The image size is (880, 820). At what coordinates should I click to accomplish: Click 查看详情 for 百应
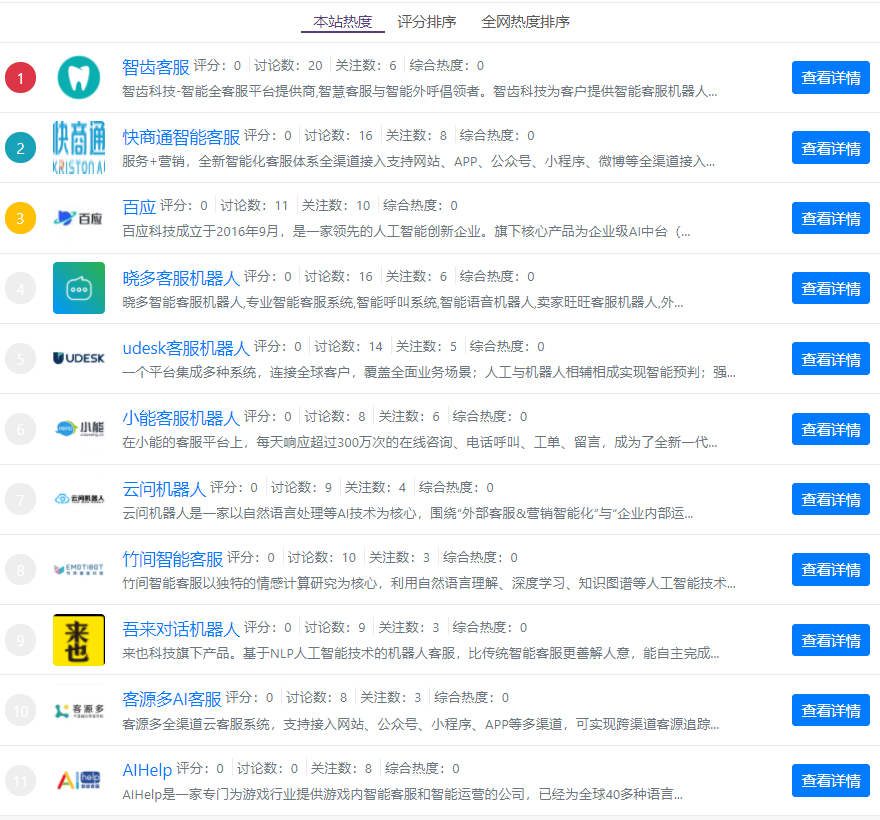click(831, 218)
